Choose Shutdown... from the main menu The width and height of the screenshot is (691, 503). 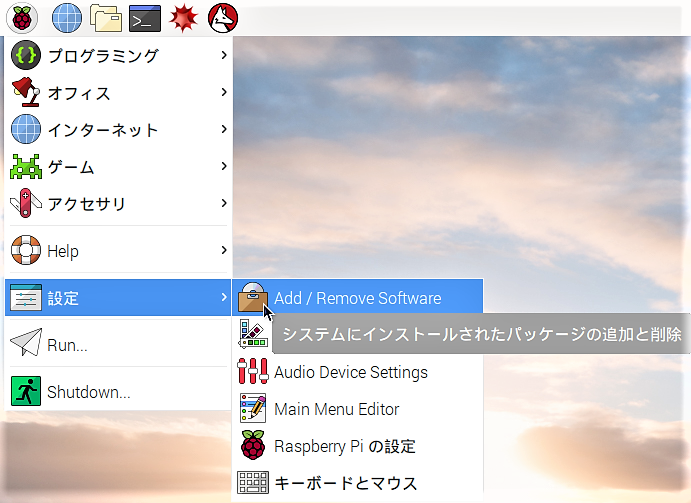point(118,391)
